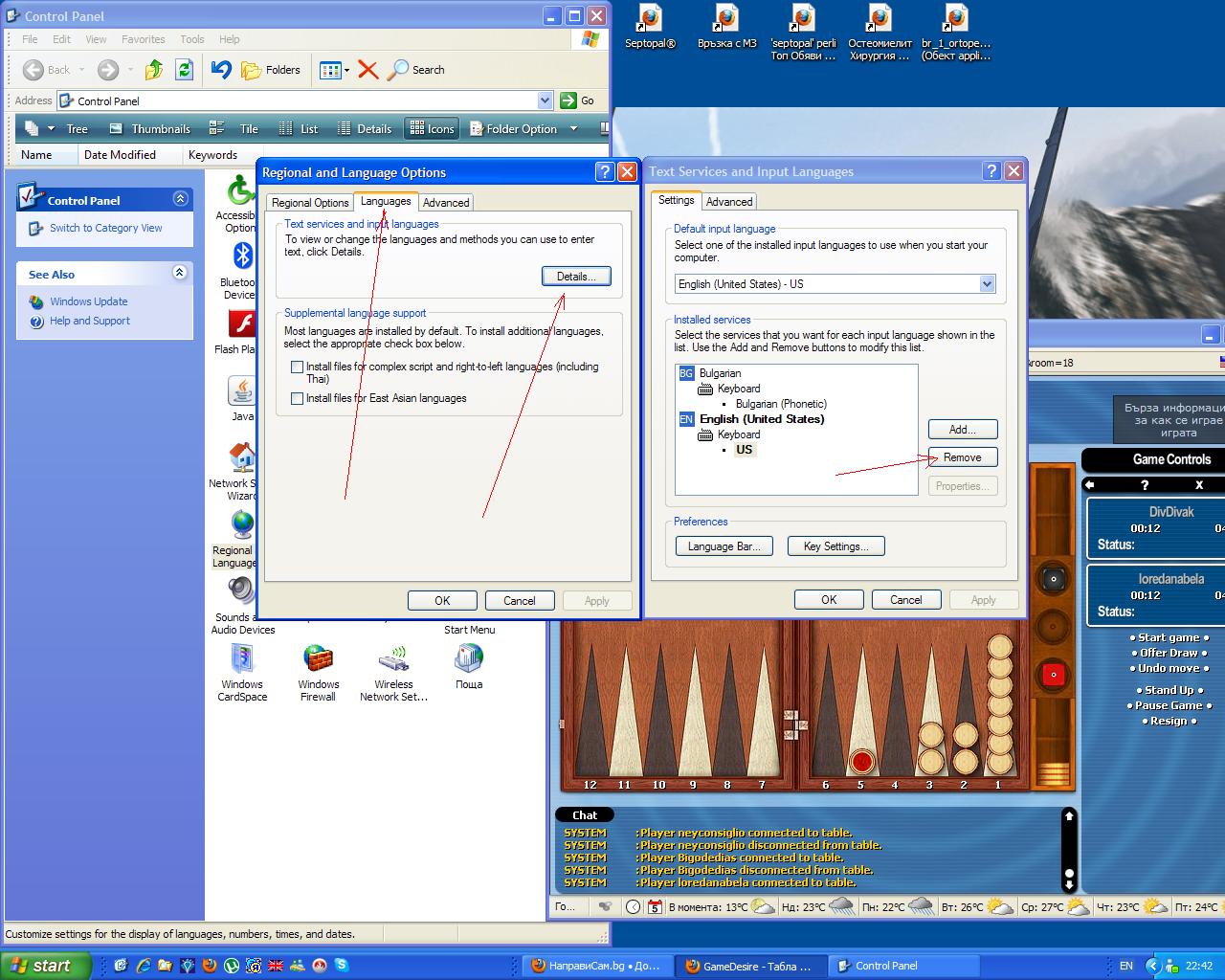Viewport: 1225px width, 980px height.
Task: Open the default input language dropdown
Action: pyautogui.click(x=987, y=284)
